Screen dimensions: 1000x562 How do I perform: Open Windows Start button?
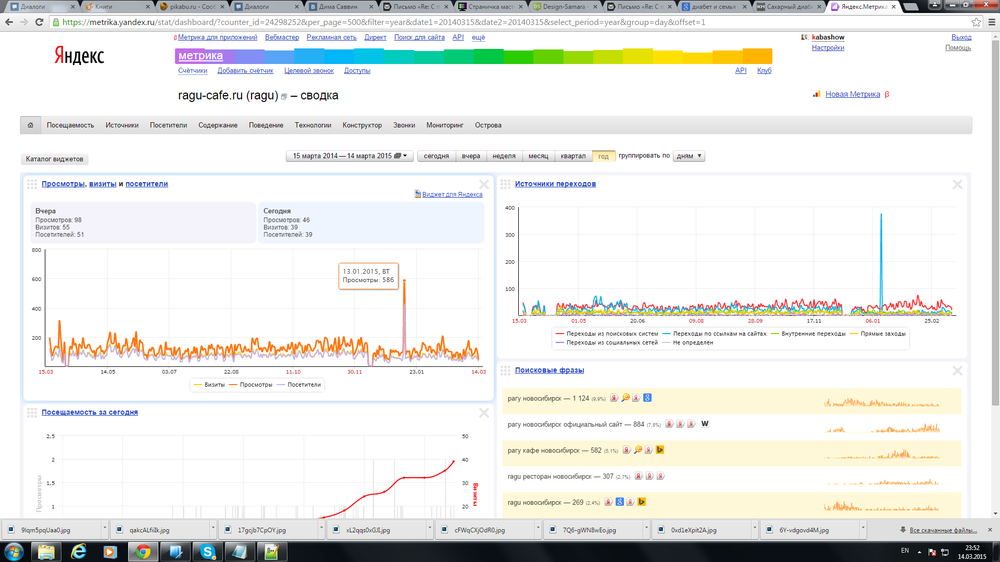tap(13, 552)
